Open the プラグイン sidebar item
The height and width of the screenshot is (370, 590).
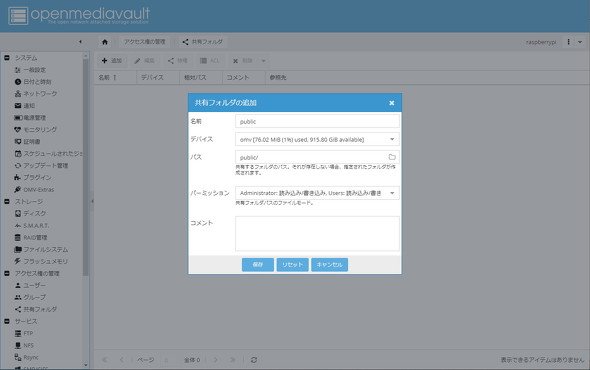[37, 177]
